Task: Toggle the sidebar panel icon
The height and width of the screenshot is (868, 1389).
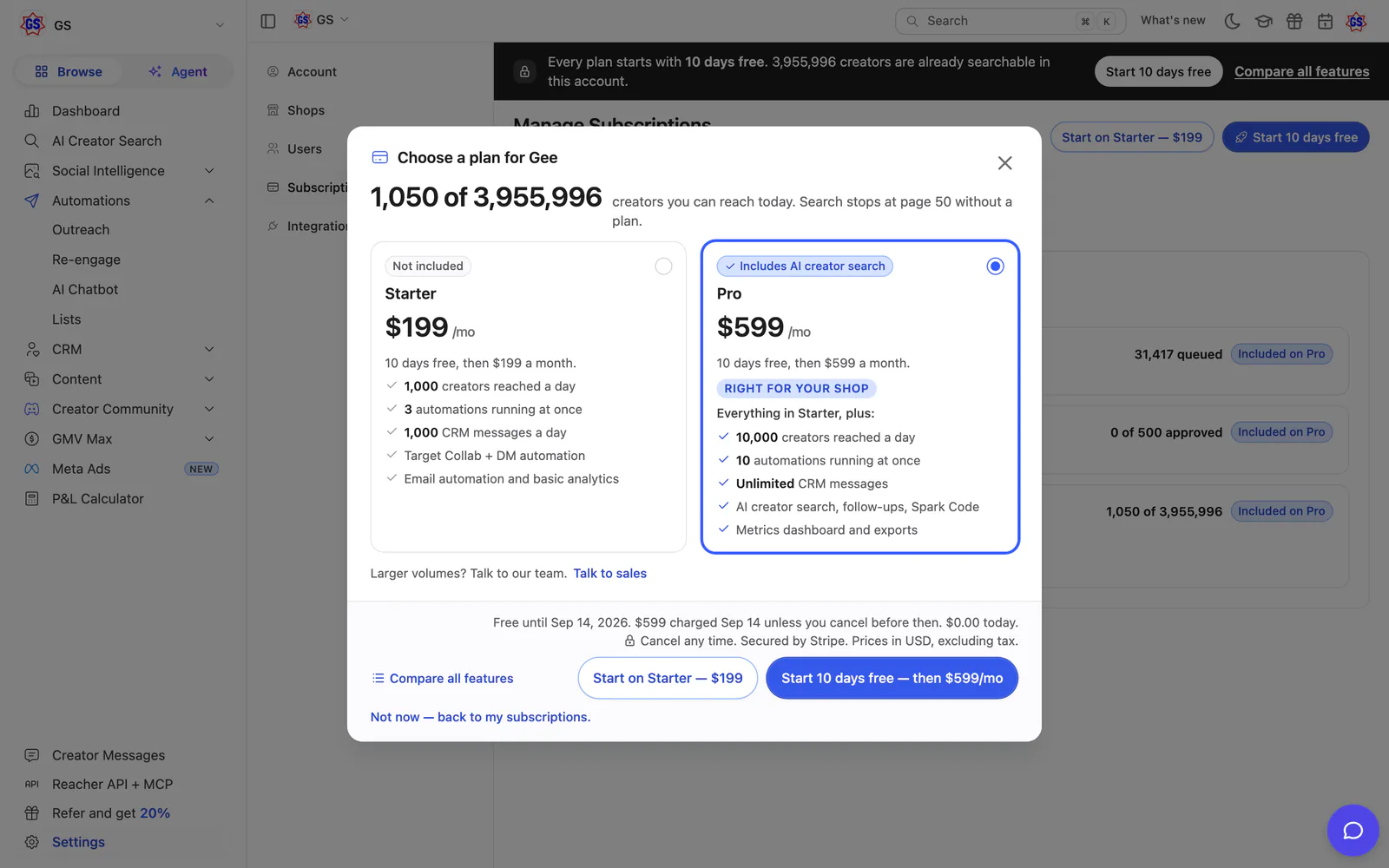Action: click(x=268, y=21)
